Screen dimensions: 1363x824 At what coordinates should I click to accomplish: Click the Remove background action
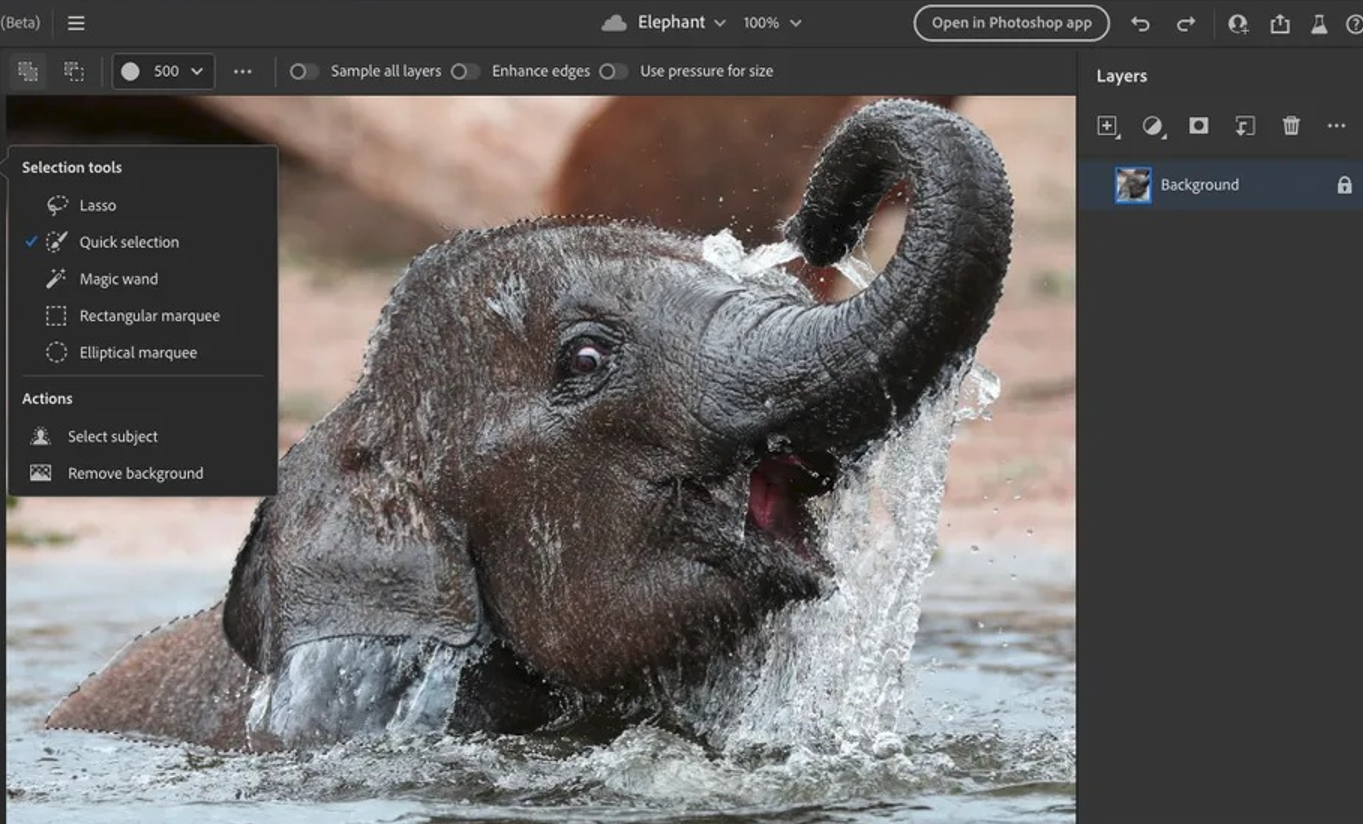coord(135,473)
